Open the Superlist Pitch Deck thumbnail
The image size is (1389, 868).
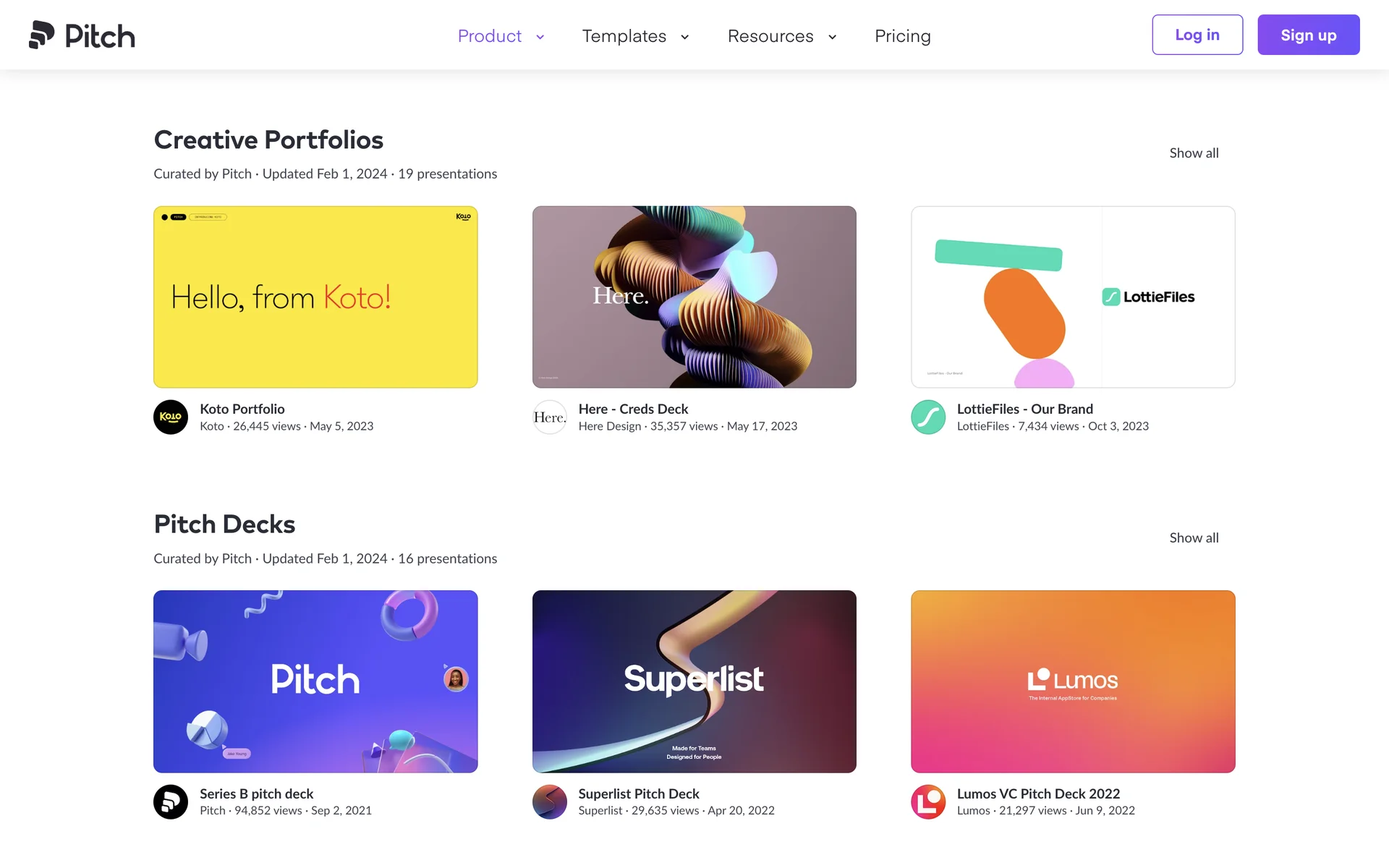[694, 681]
